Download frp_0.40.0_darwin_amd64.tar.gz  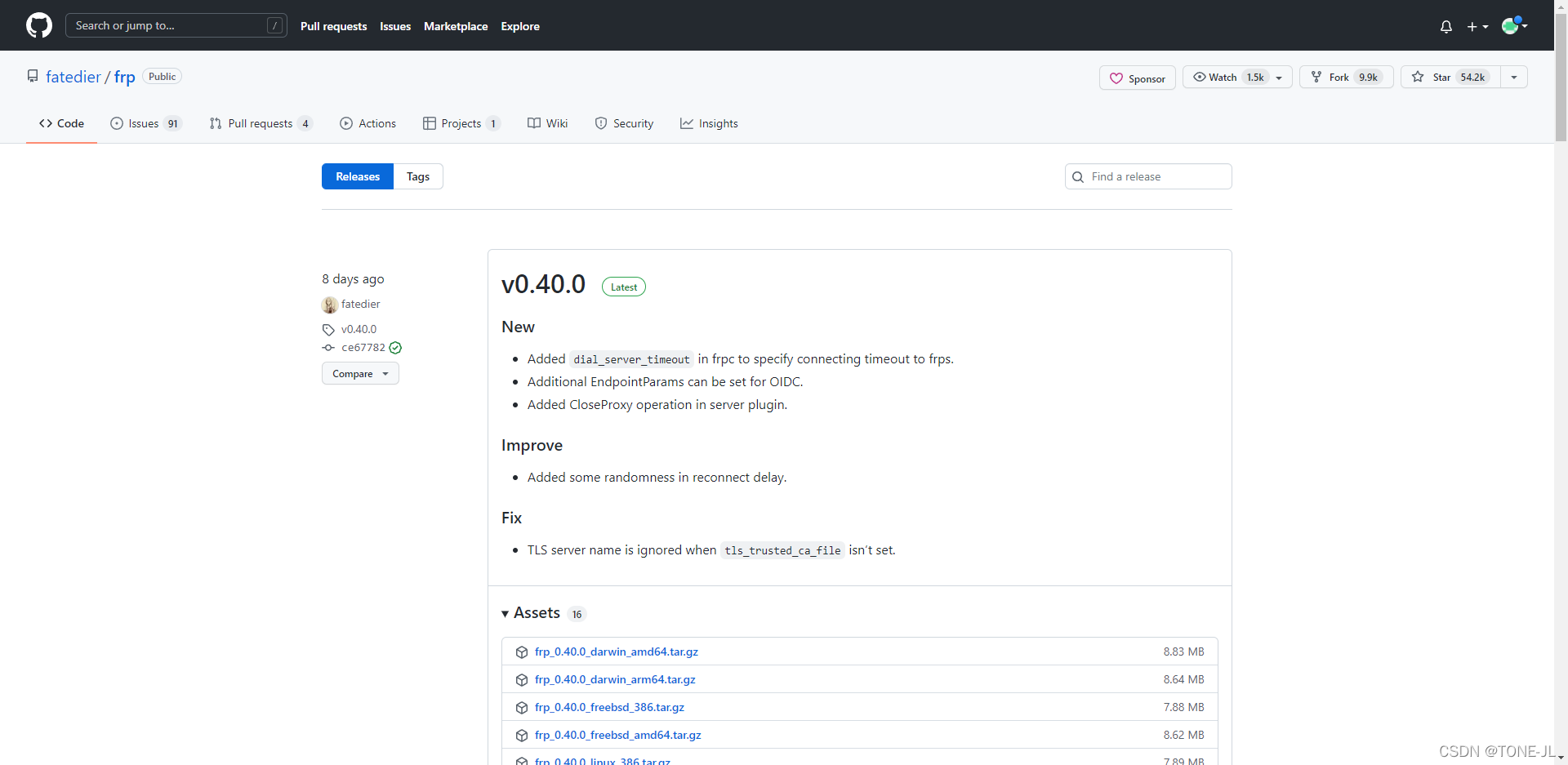[x=617, y=652]
